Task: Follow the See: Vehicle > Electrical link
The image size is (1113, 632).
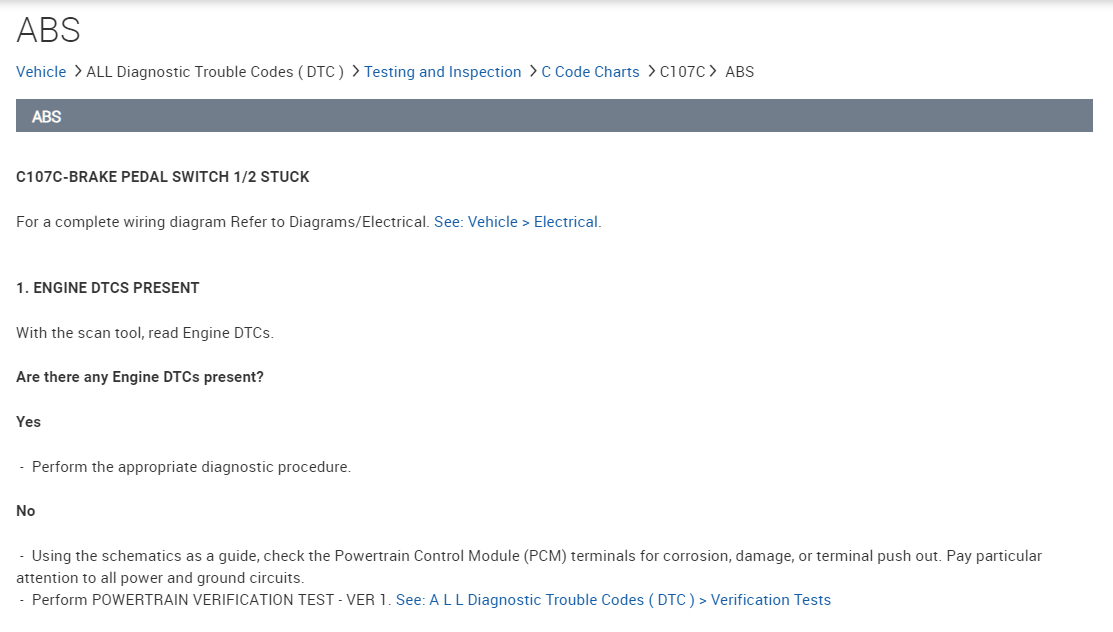Action: pyautogui.click(x=517, y=222)
